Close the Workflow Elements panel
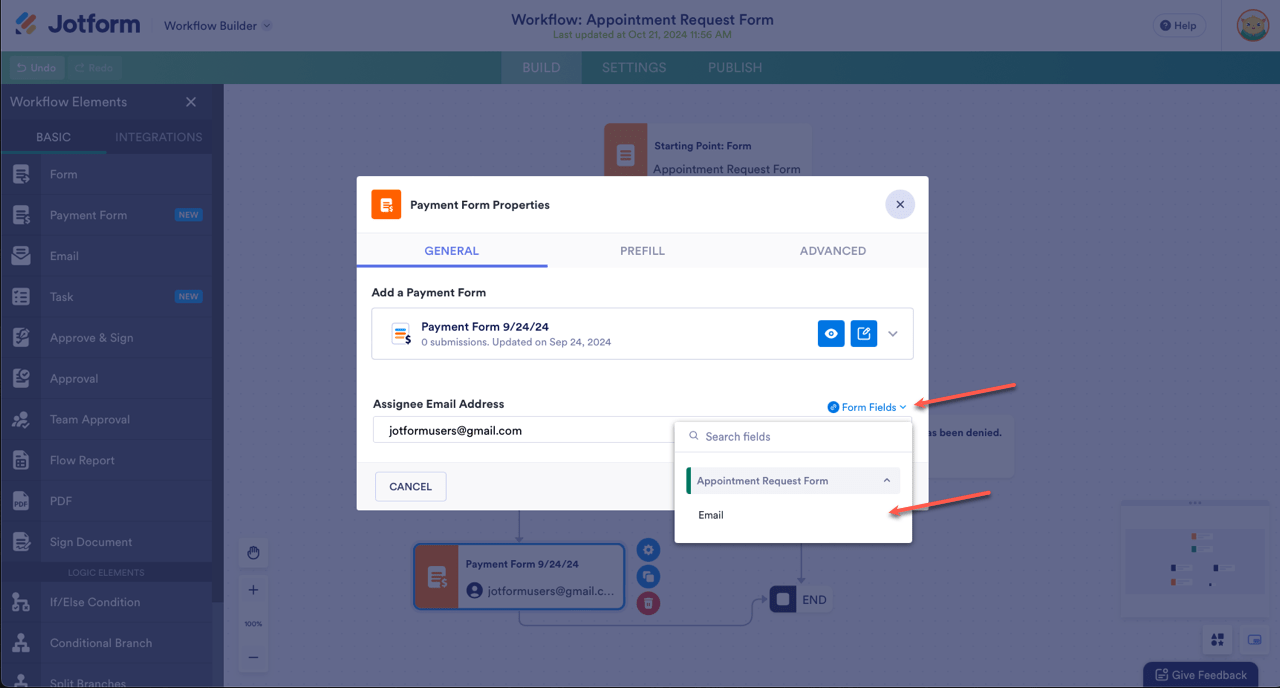 [x=191, y=102]
